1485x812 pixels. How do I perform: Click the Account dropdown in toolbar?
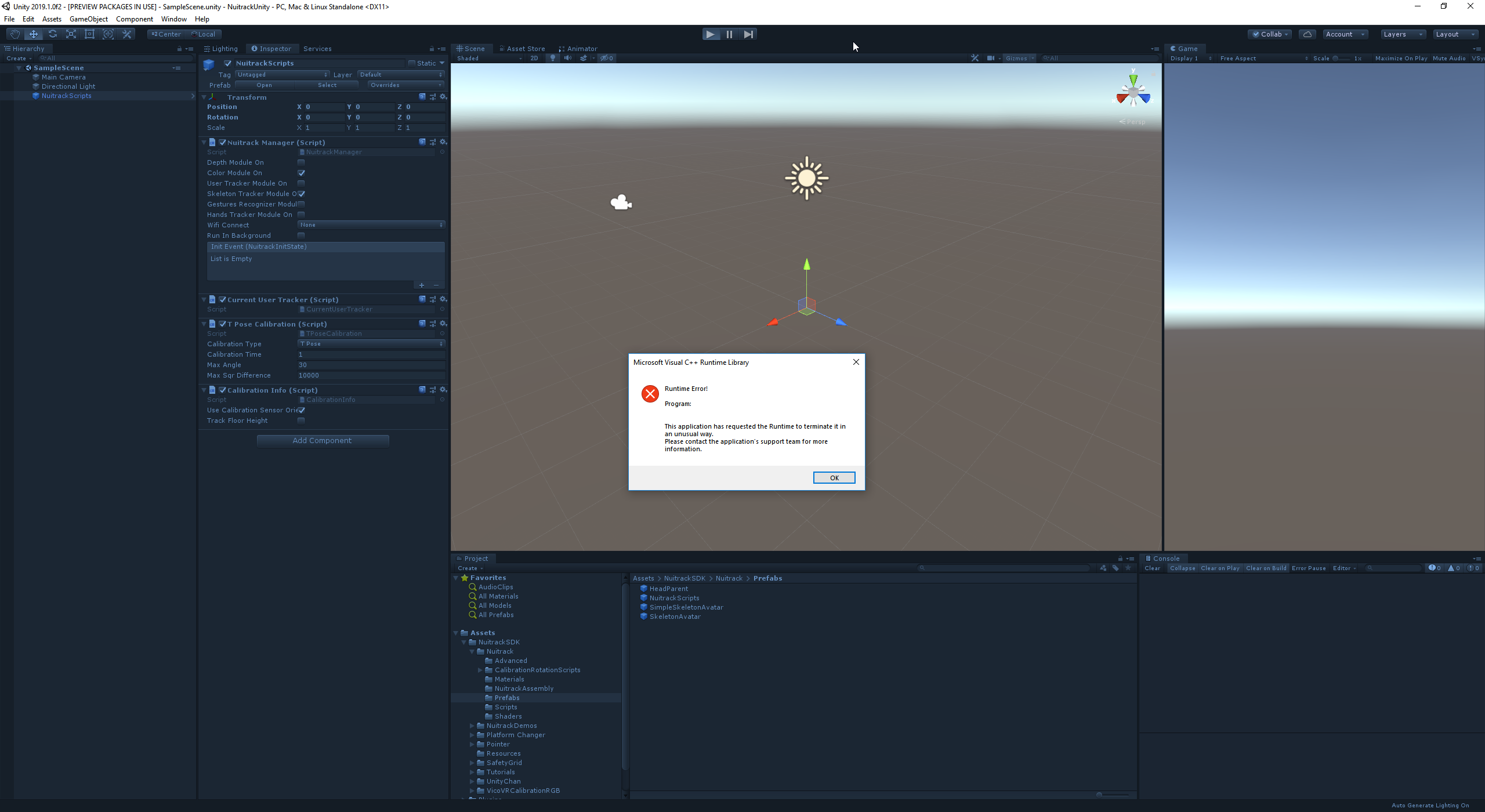pos(1344,33)
